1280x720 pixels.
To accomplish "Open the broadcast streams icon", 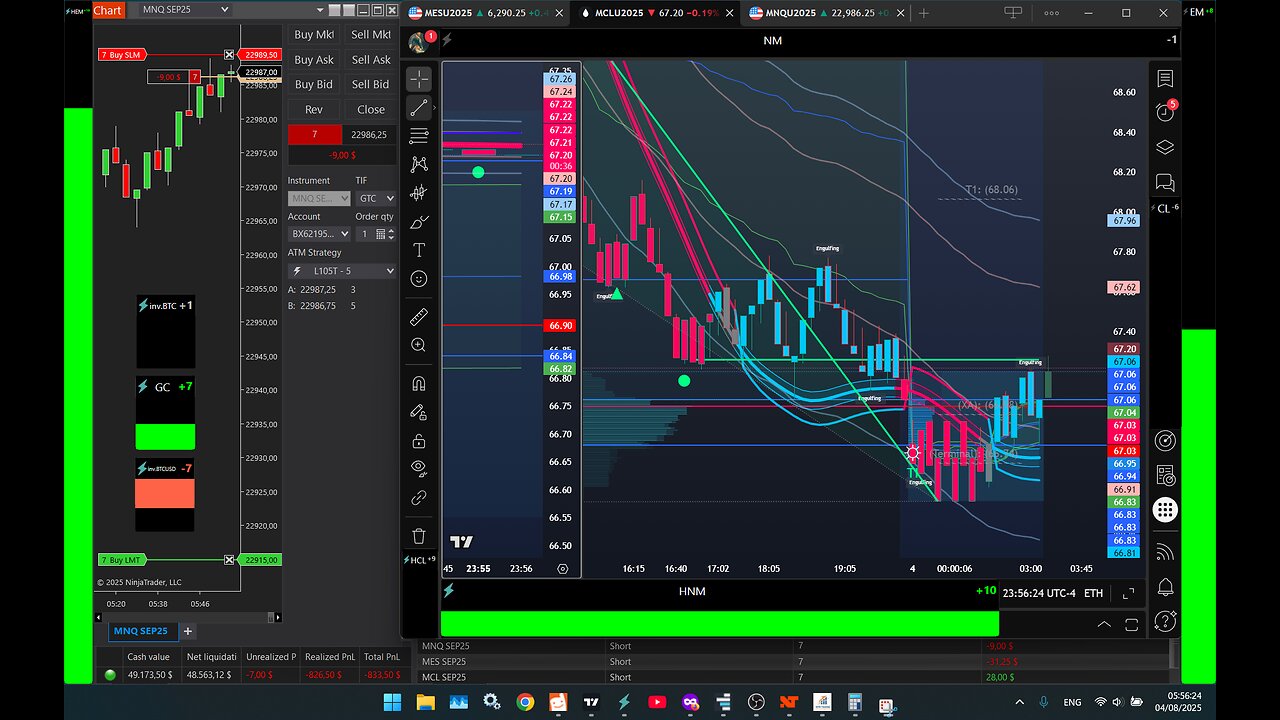I will pyautogui.click(x=1165, y=551).
